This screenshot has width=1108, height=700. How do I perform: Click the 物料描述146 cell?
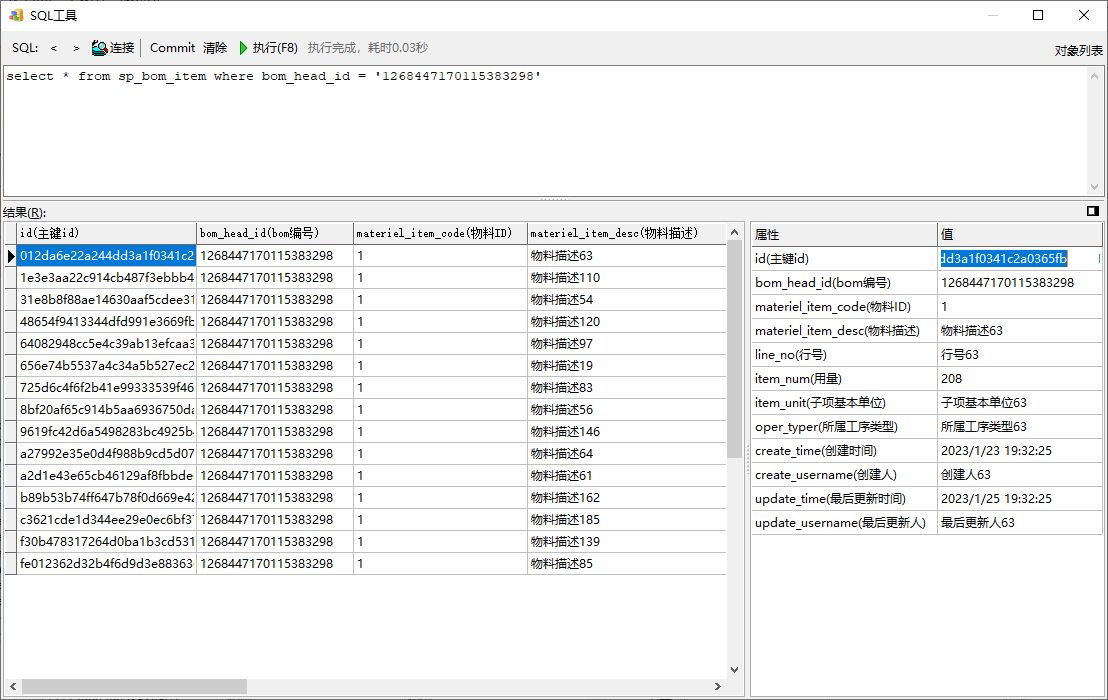[627, 431]
